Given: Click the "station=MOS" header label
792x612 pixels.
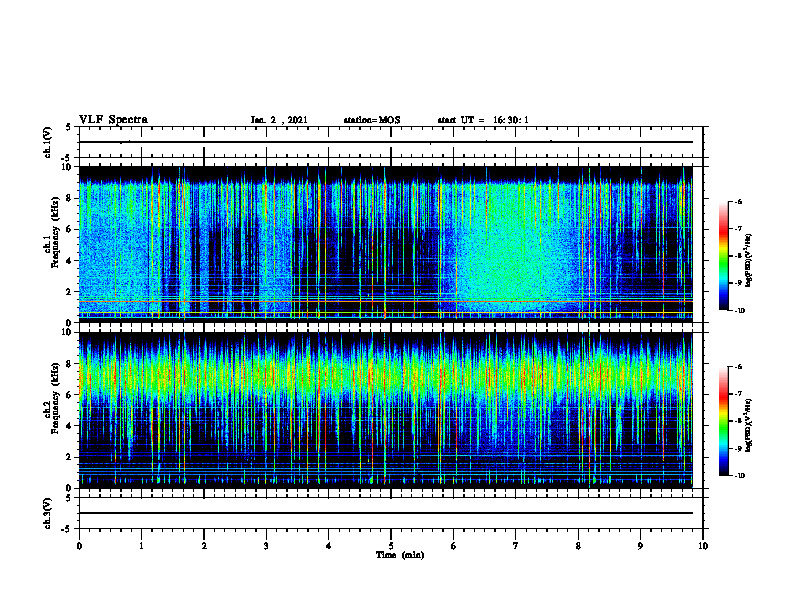Looking at the screenshot, I should click(372, 120).
